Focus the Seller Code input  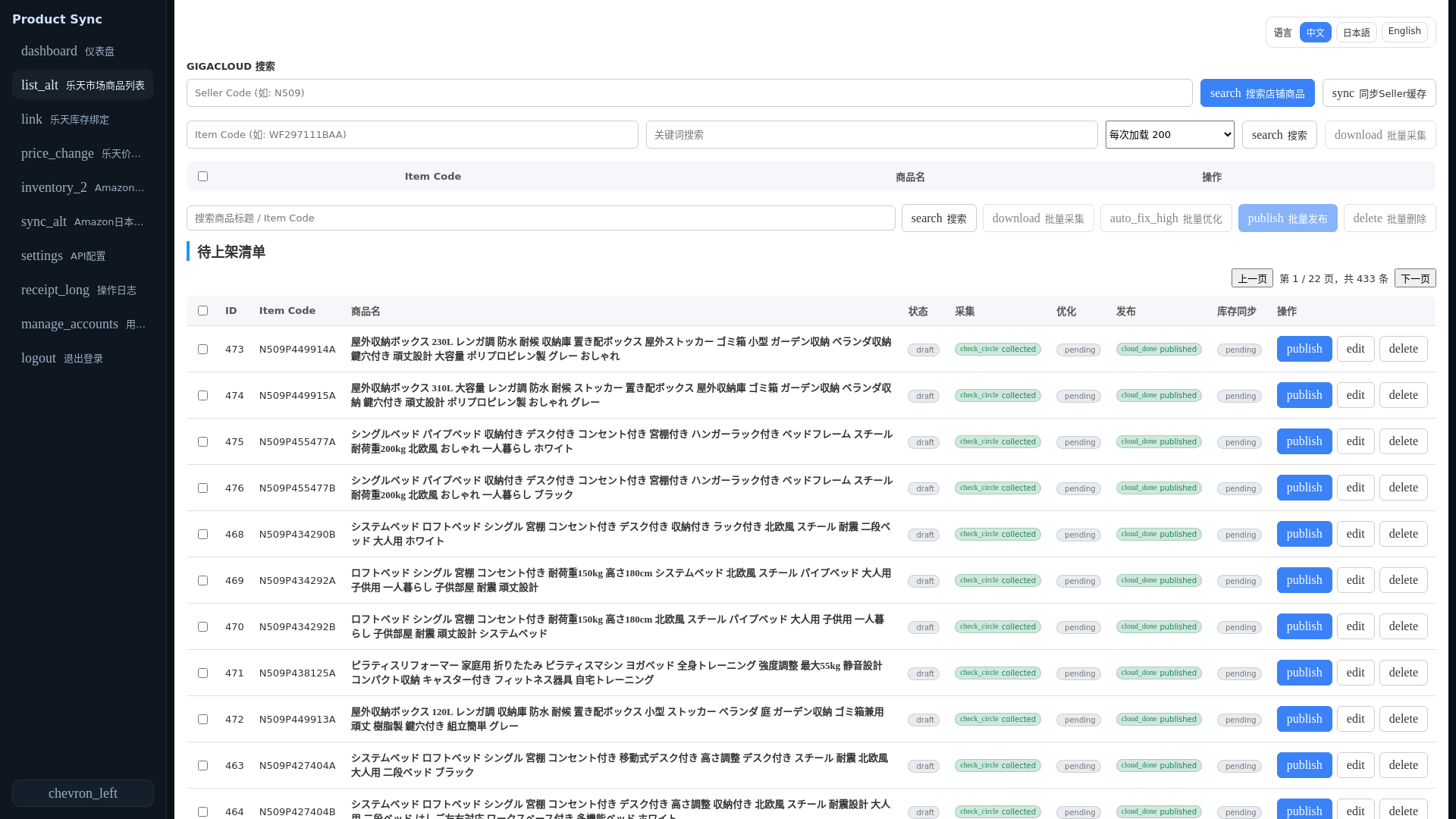(x=689, y=93)
